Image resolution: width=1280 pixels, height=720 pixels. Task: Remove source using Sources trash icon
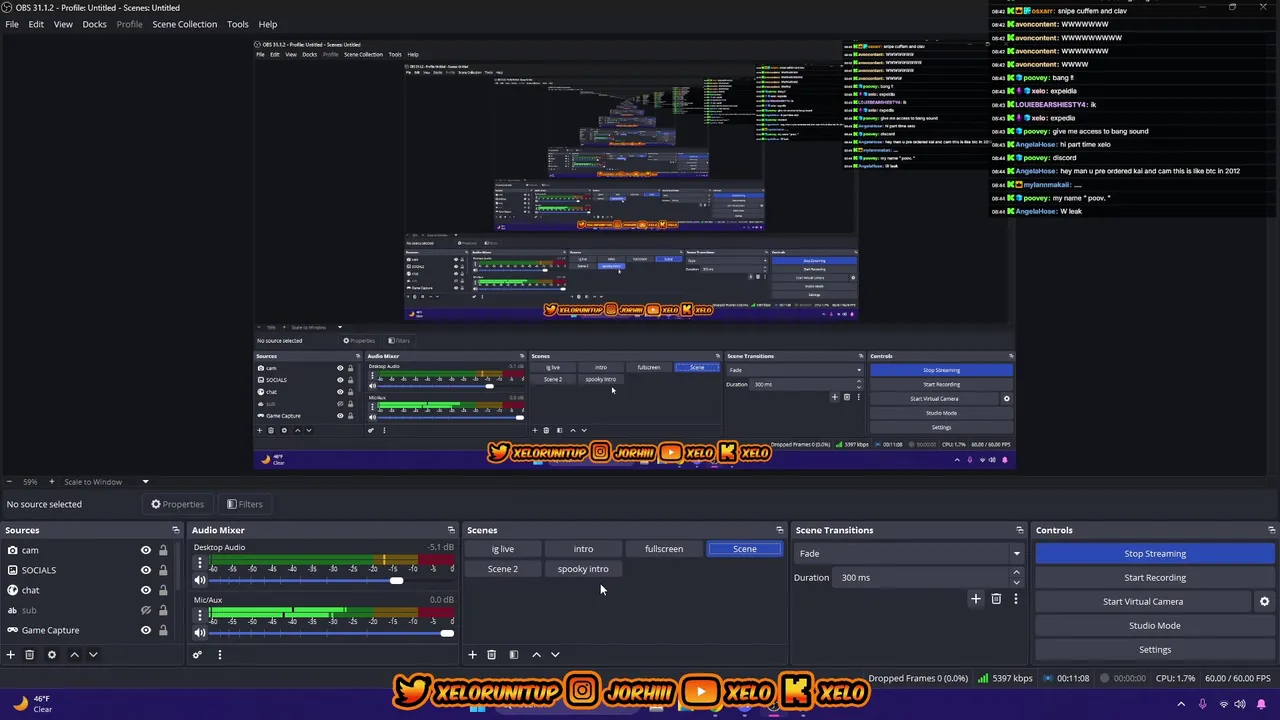click(x=30, y=655)
